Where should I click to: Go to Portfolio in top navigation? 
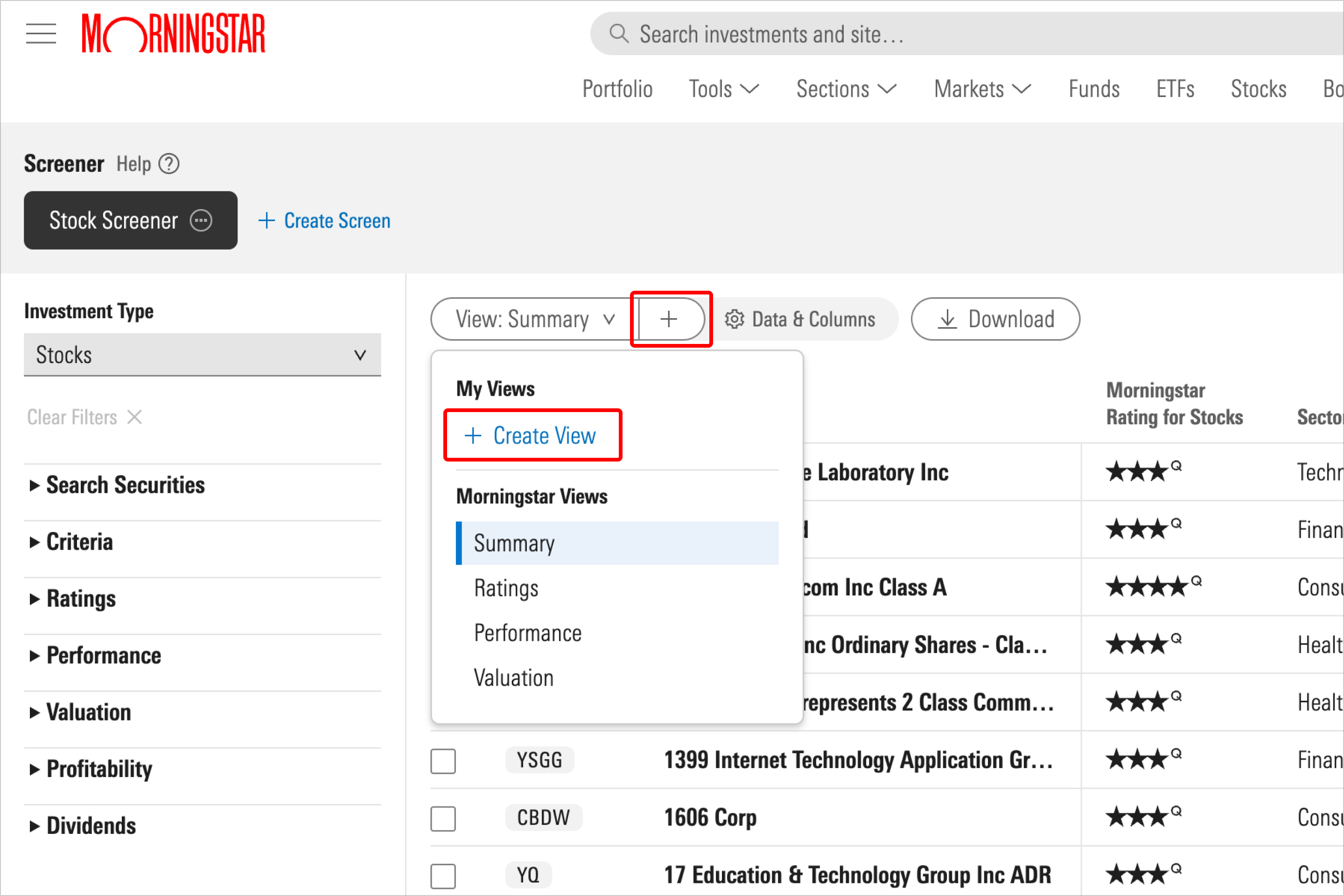617,89
